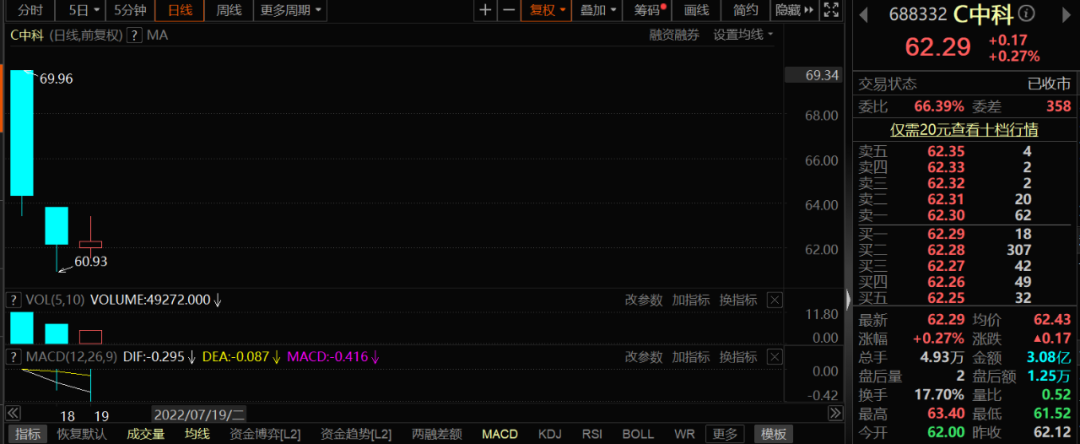Open the 筹码 chip distribution view
This screenshot has height=444, width=1080.
point(647,10)
